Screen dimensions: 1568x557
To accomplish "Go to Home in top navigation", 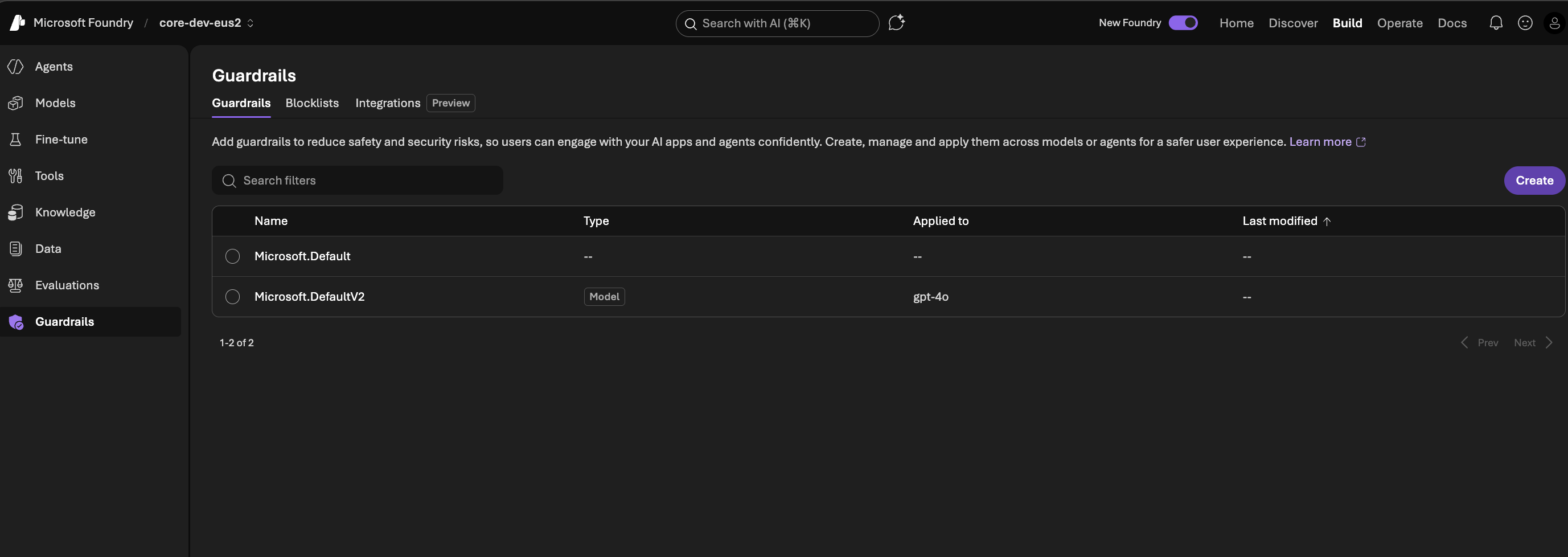I will [x=1236, y=23].
